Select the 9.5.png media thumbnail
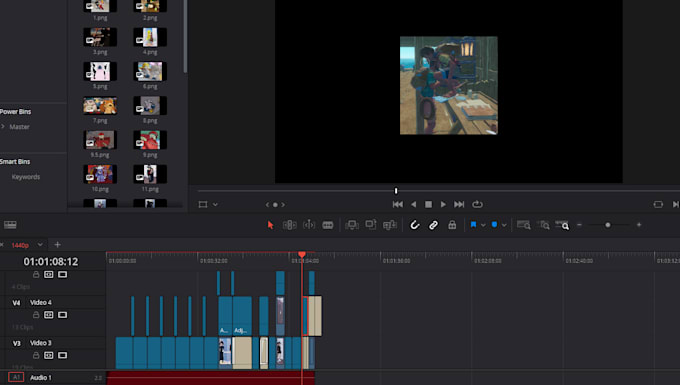Image resolution: width=680 pixels, height=385 pixels. point(100,140)
